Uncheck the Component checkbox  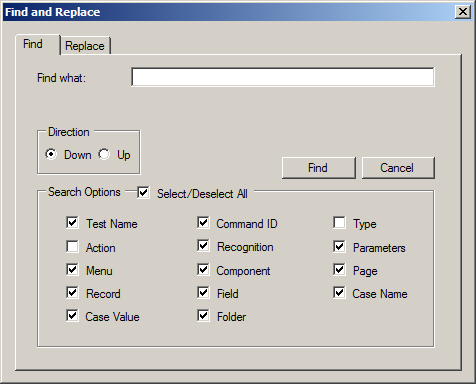pyautogui.click(x=203, y=270)
